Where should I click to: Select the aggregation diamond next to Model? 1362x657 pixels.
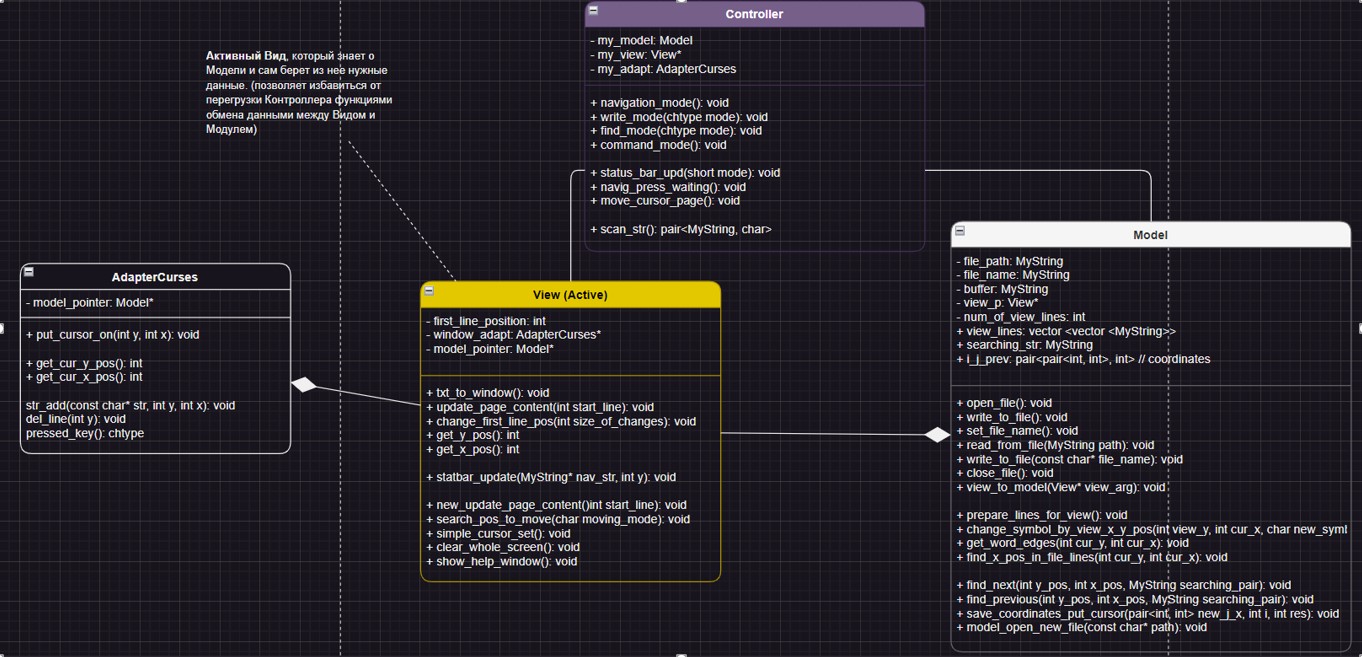click(x=937, y=434)
